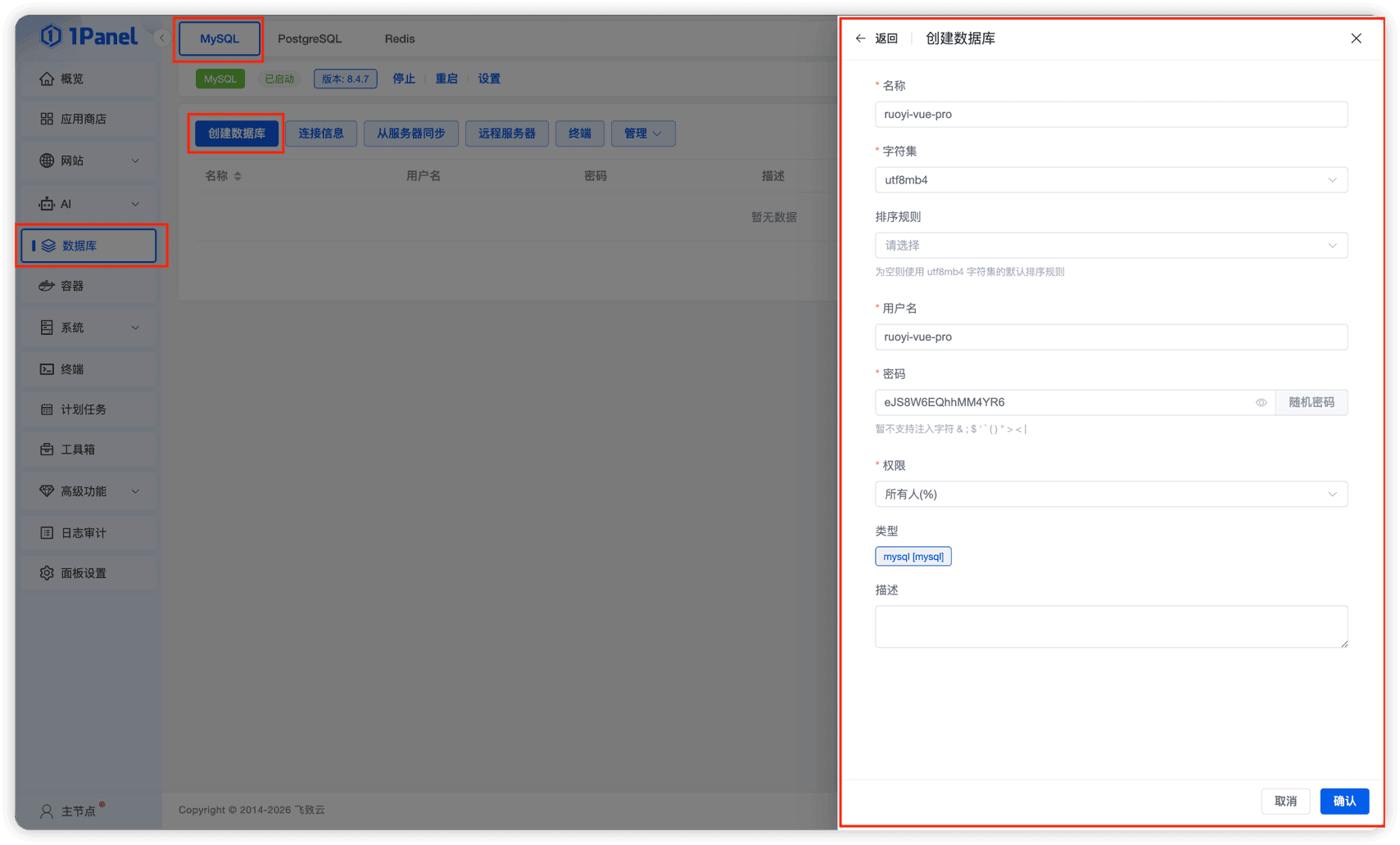This screenshot has width=1400, height=845.
Task: Switch to the PostgreSQL tab
Action: [x=310, y=38]
